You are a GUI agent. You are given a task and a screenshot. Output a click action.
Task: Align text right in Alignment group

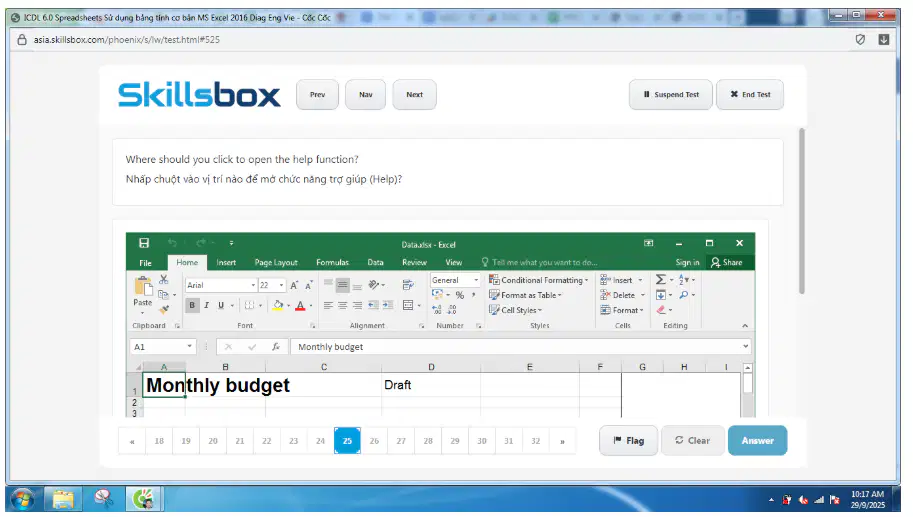click(358, 305)
